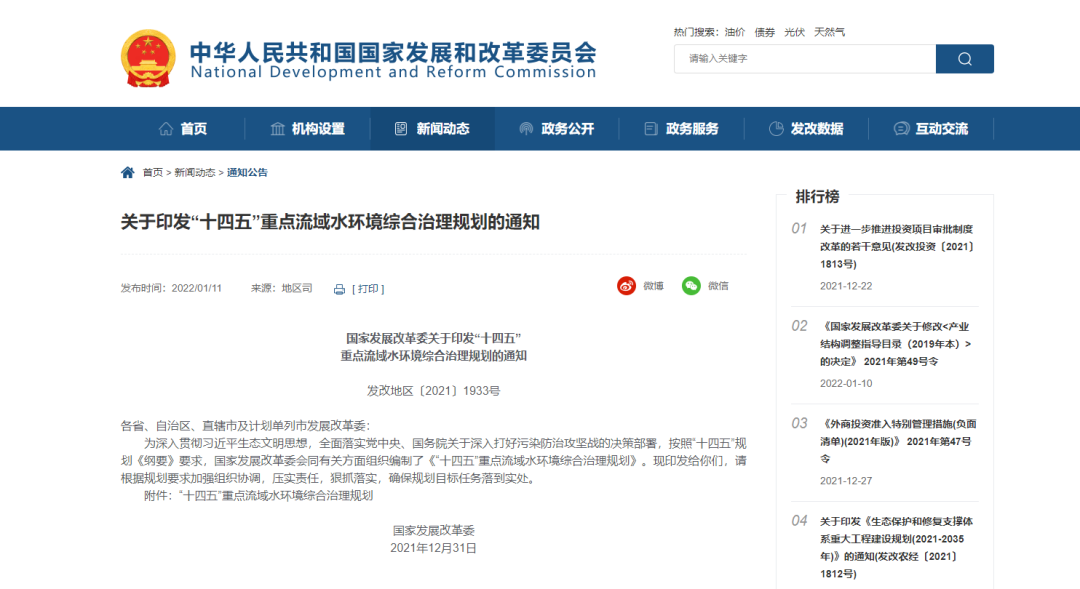This screenshot has height=589, width=1080.
Task: Click the printer icon next to 打印
Action: (x=339, y=289)
